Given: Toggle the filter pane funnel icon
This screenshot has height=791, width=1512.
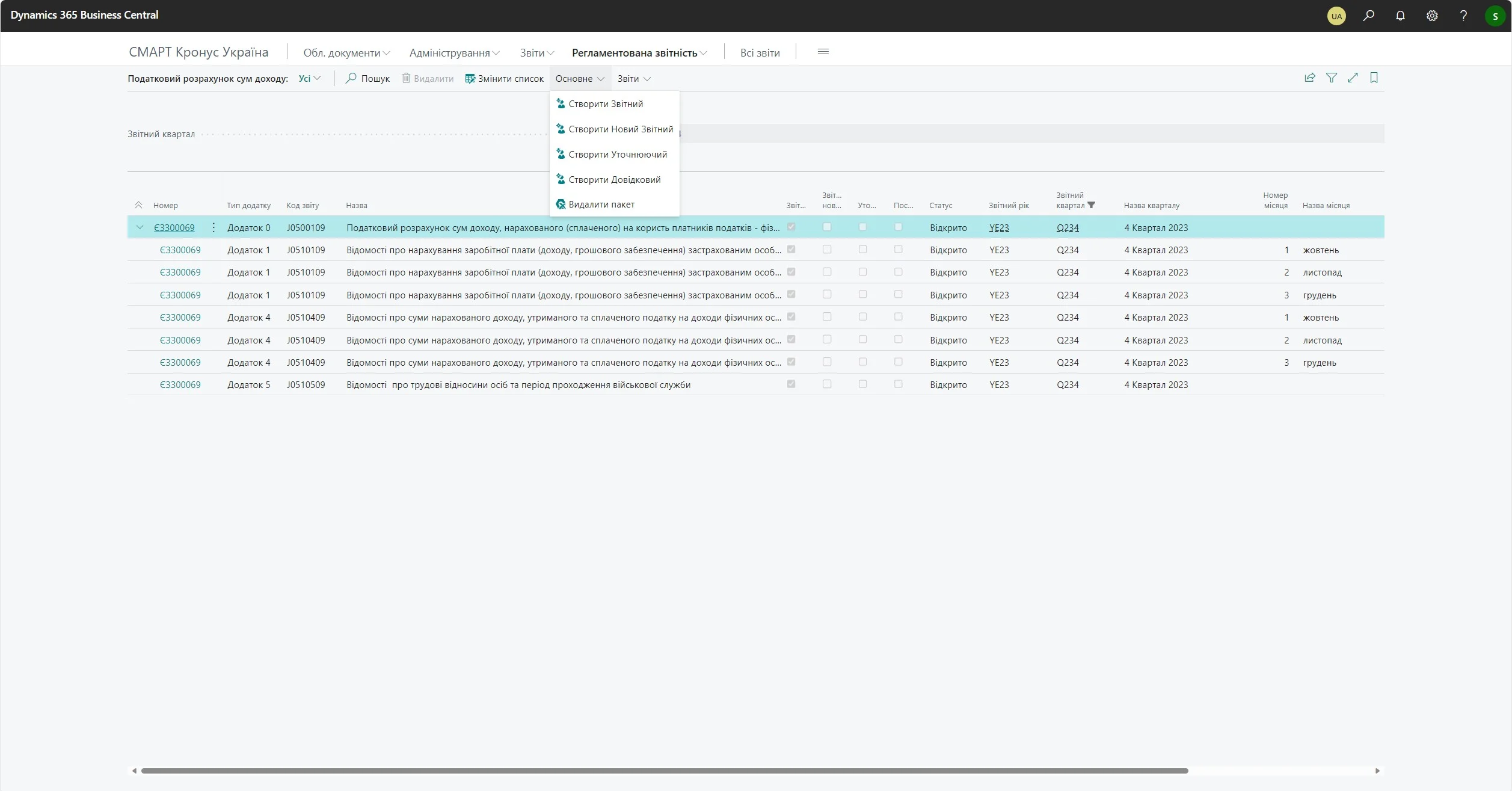Looking at the screenshot, I should pos(1332,78).
